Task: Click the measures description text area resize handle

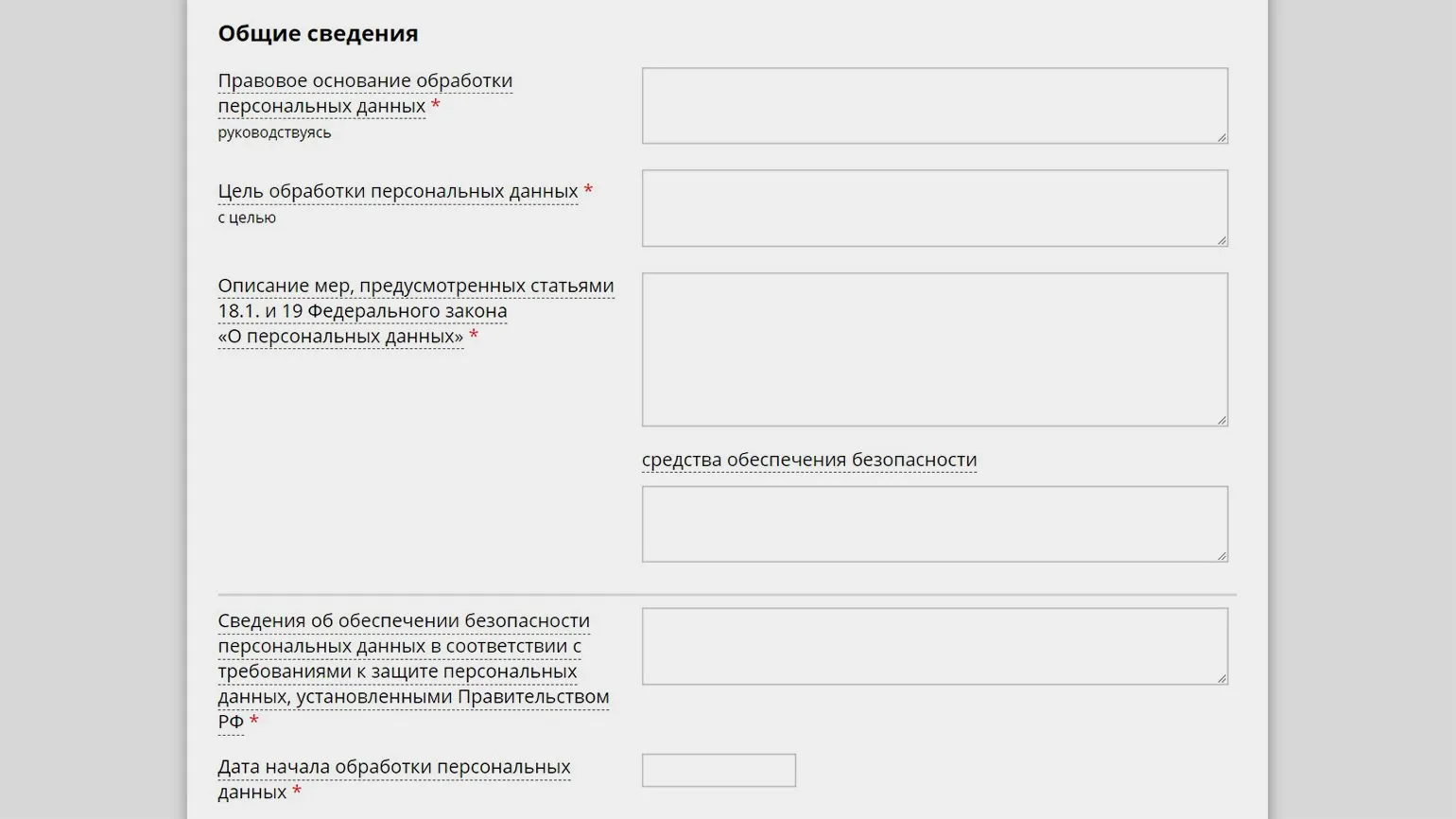Action: [1222, 420]
